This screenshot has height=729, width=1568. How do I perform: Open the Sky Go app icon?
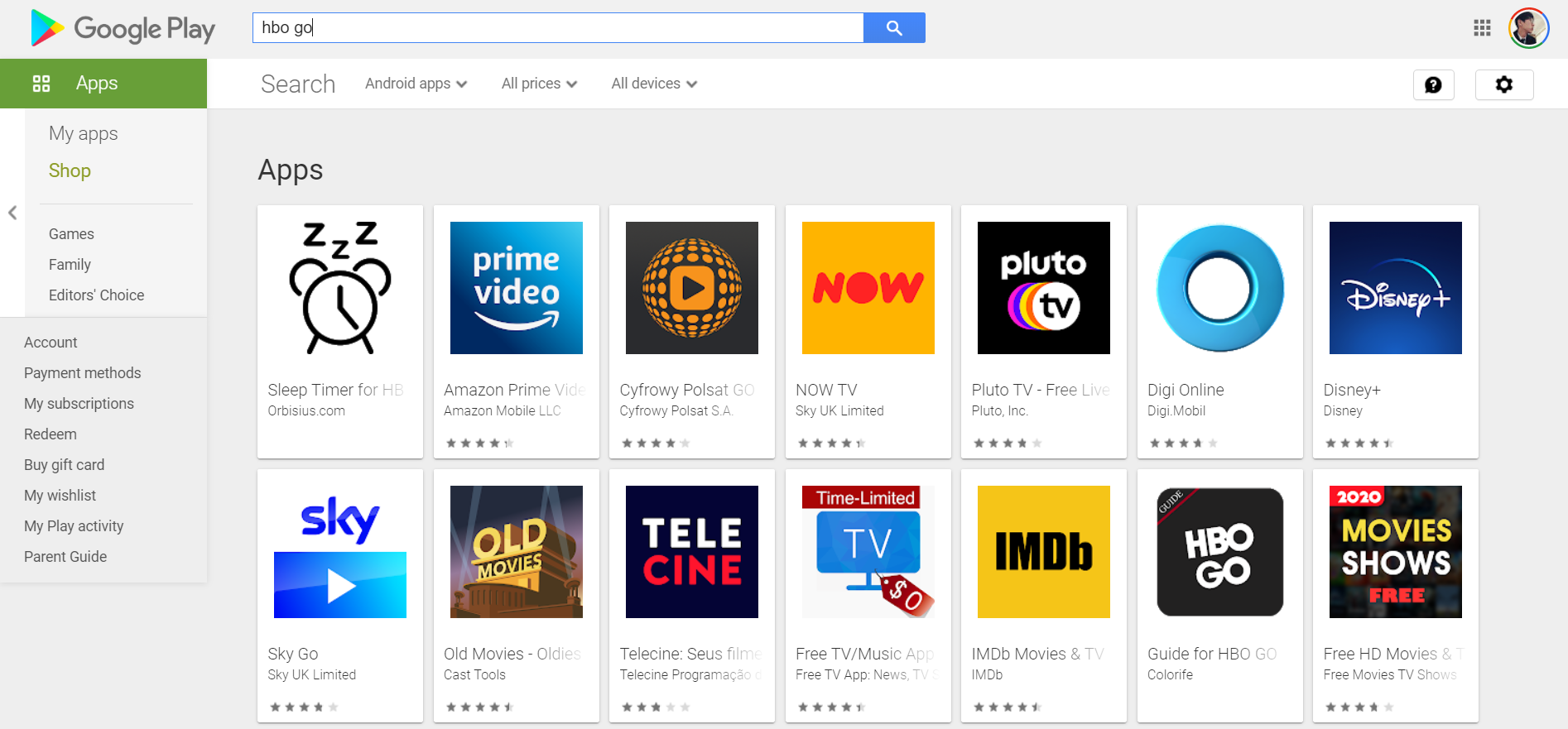click(x=340, y=552)
